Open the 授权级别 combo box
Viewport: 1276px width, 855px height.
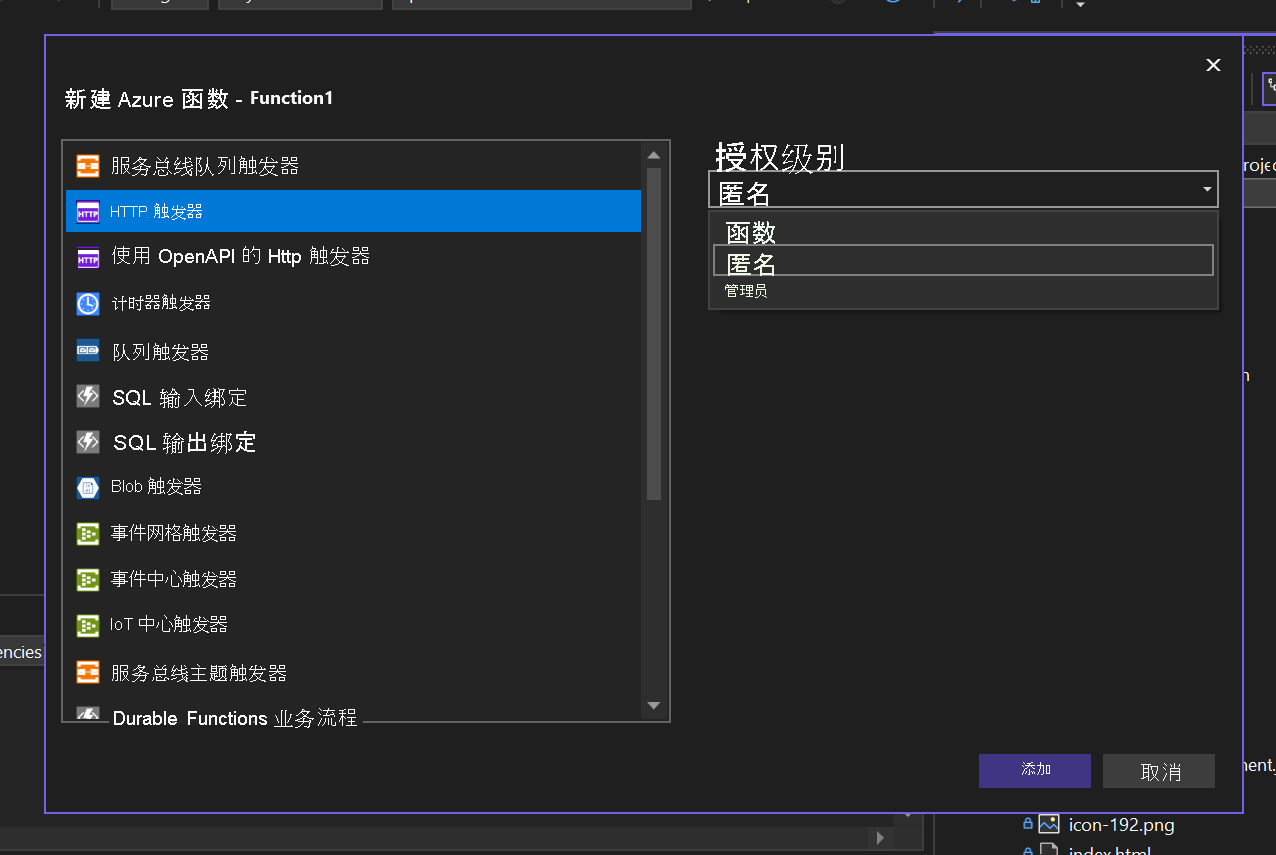[963, 190]
